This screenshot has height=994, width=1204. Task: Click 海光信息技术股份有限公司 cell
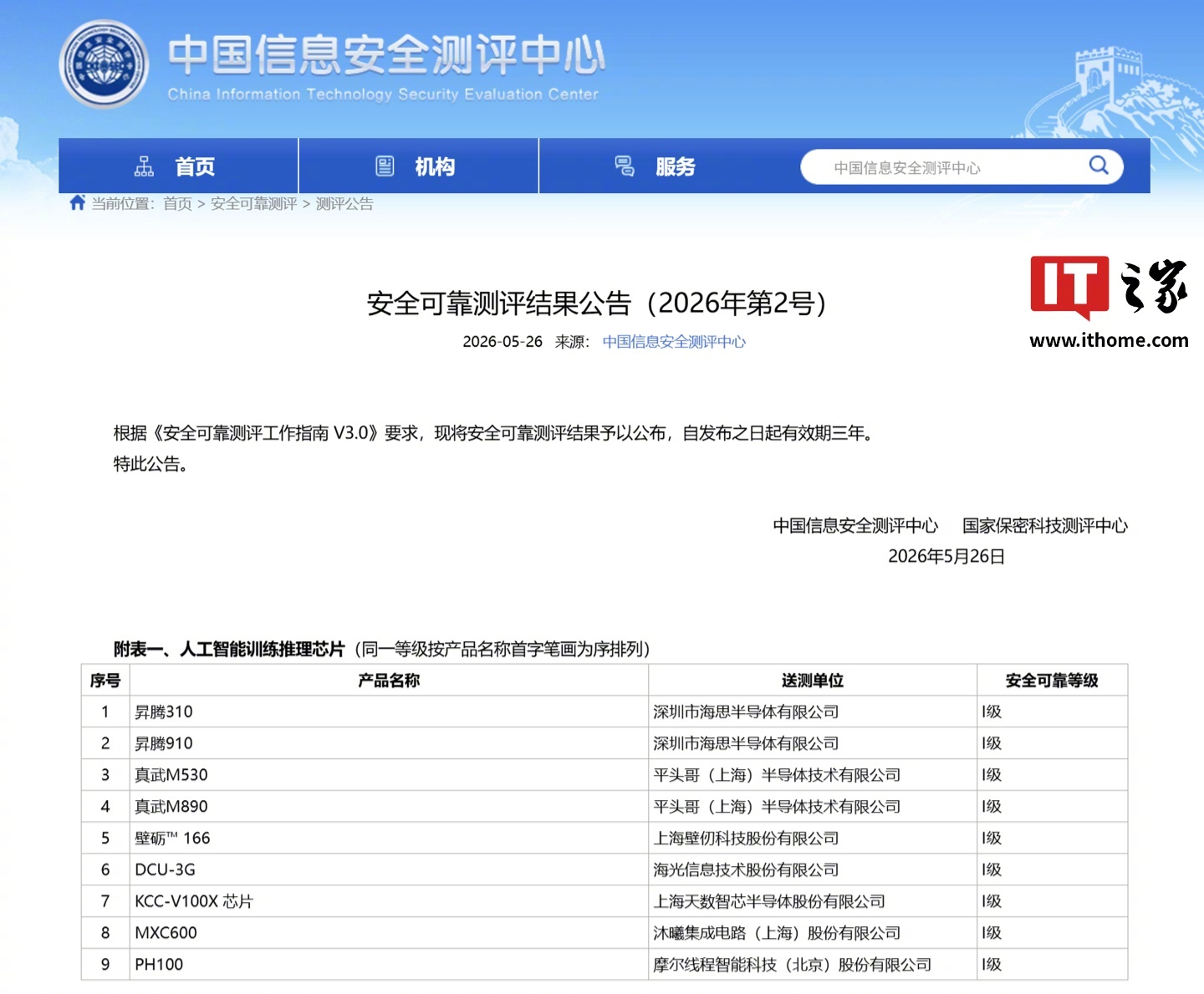[813, 870]
